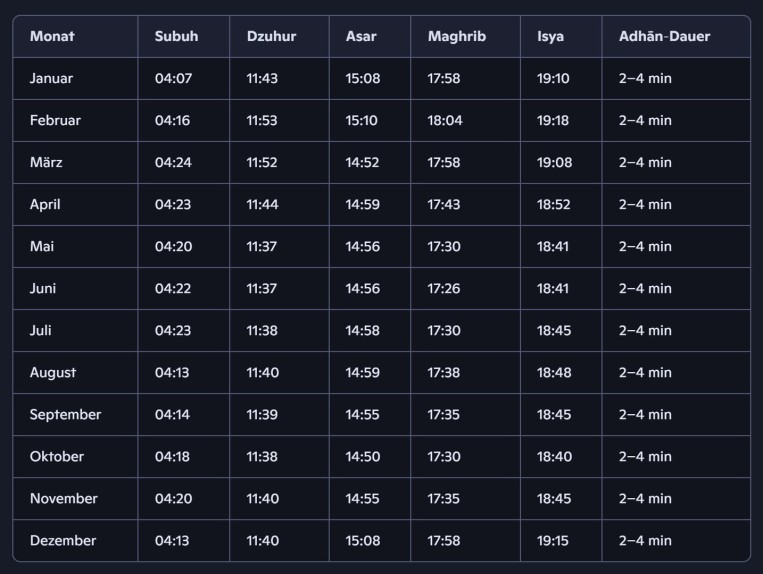Click April Isya time 18:52
This screenshot has width=763, height=574.
(x=553, y=204)
